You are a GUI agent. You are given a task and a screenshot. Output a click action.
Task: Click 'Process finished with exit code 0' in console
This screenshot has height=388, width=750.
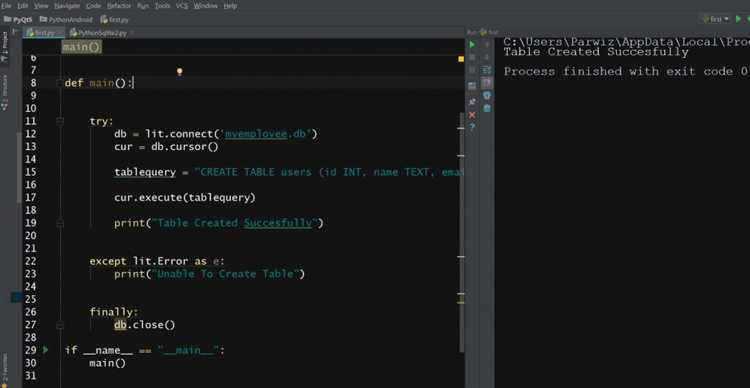626,72
